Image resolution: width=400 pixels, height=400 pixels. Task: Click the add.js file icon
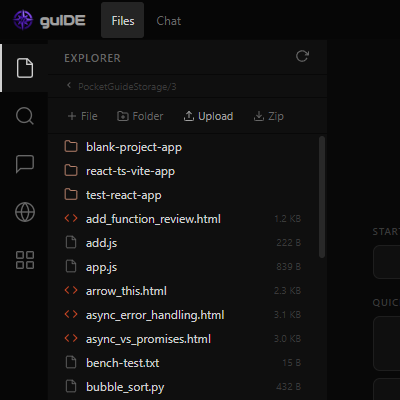(71, 243)
